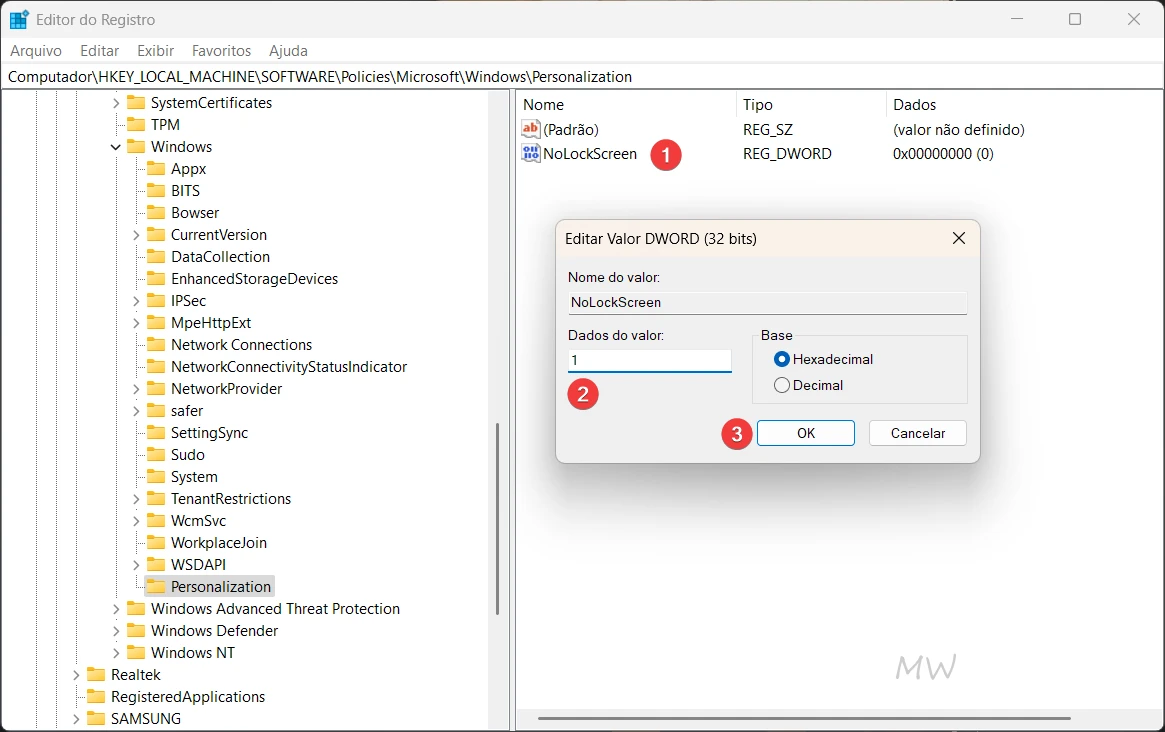
Task: Confirm with the OK button
Action: [806, 433]
